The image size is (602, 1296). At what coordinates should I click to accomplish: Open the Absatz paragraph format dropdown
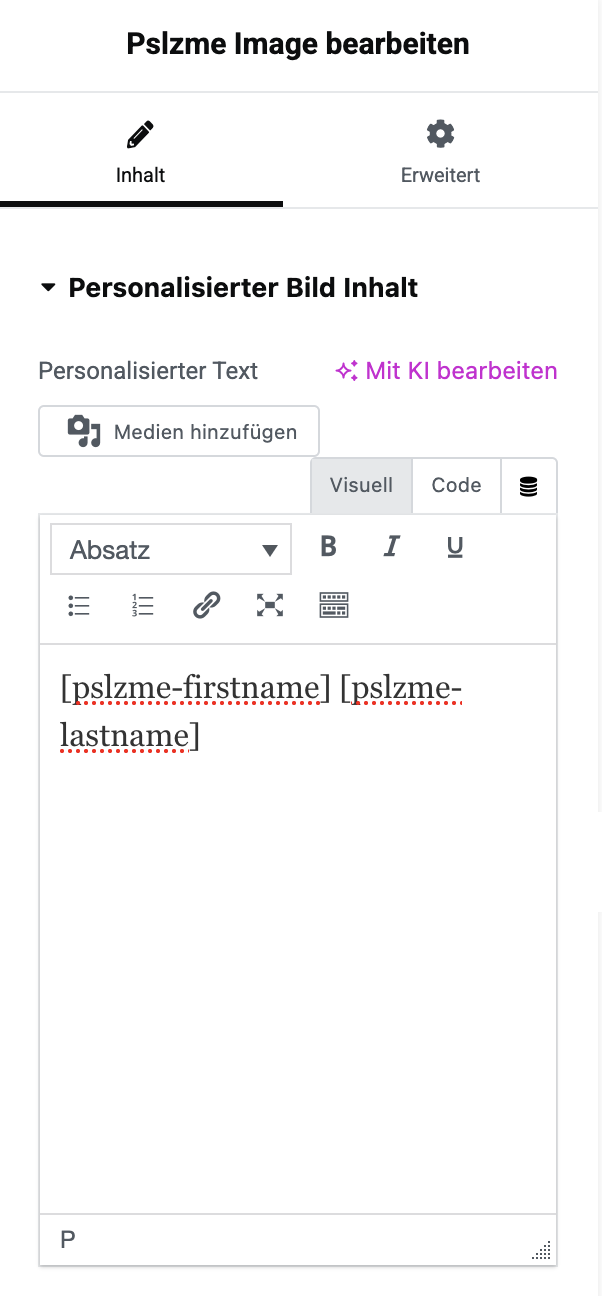pos(171,550)
